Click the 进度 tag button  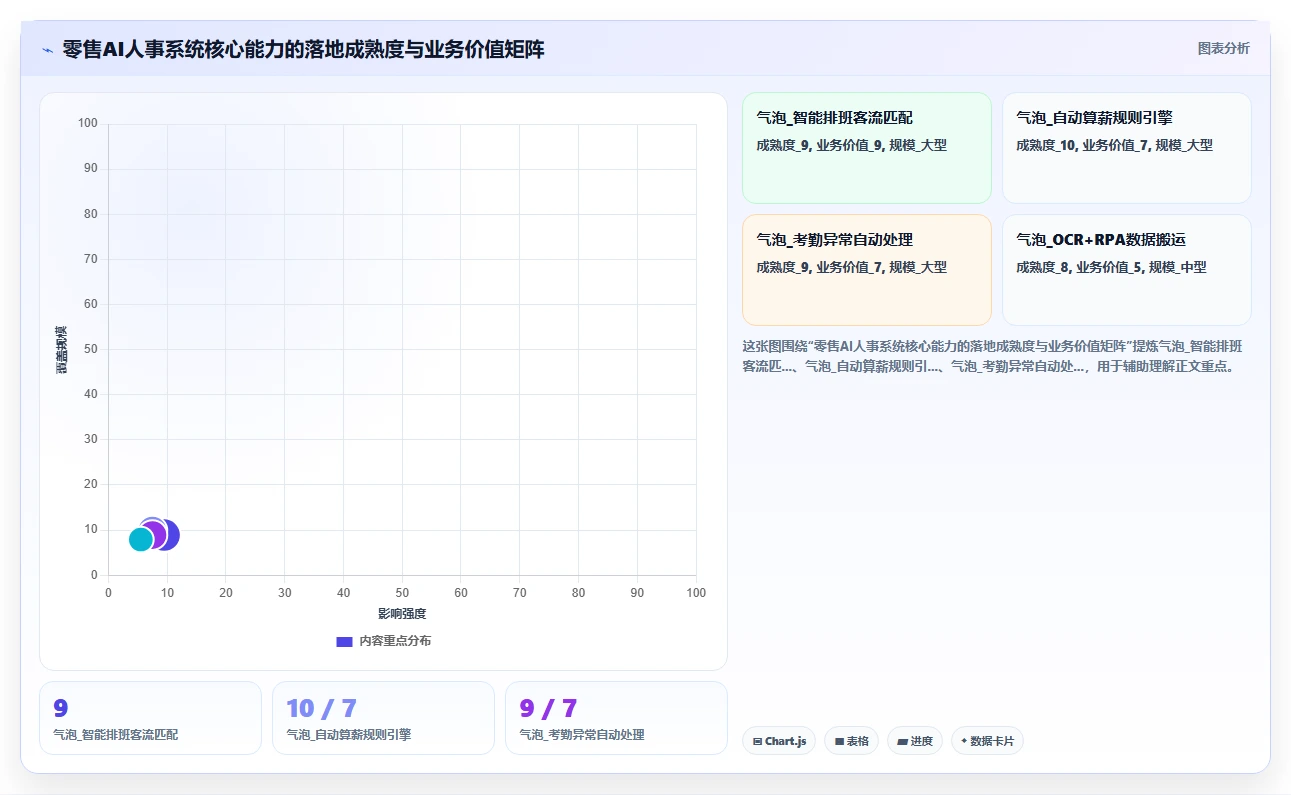[915, 741]
